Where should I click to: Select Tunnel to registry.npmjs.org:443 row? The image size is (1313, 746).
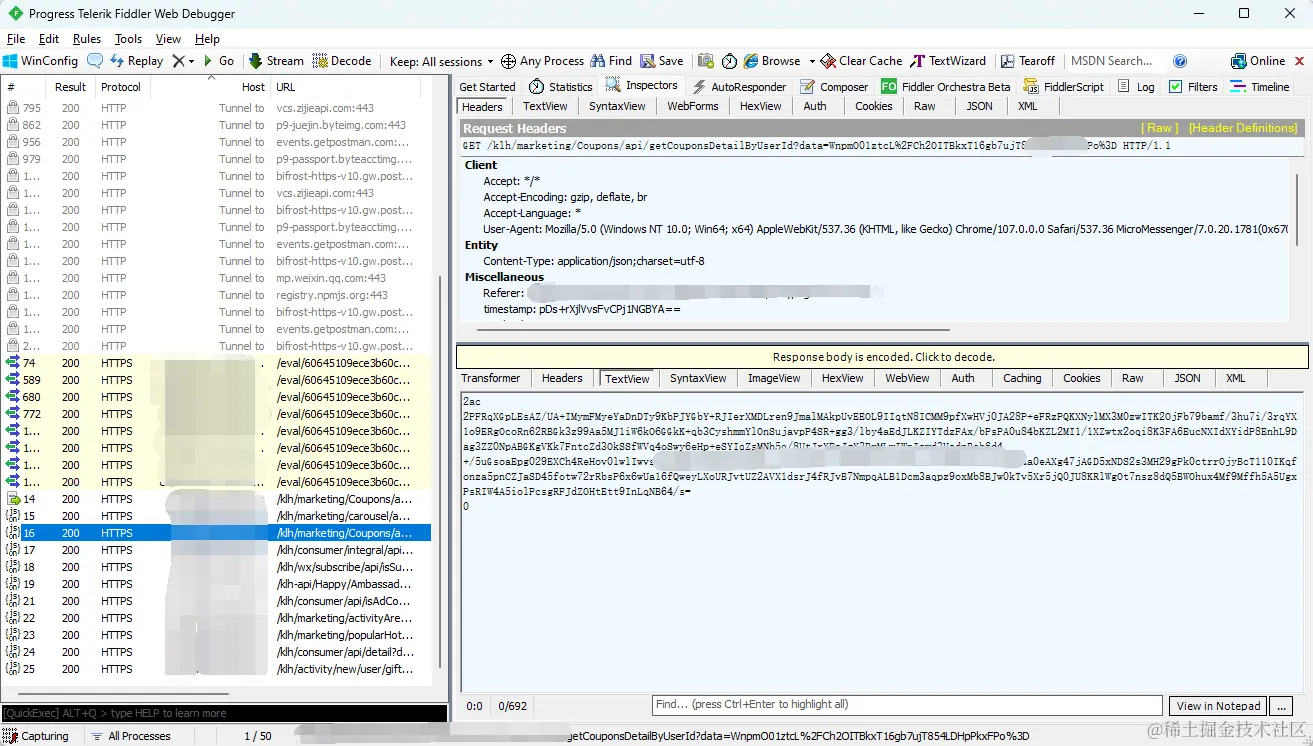coord(216,295)
